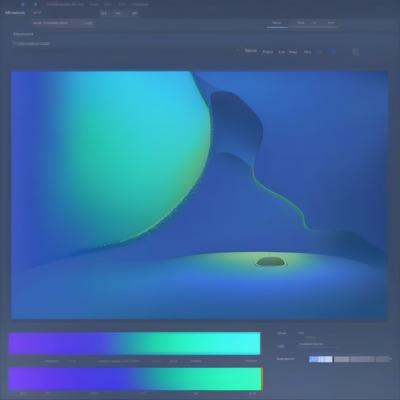
Task: Click the second small icon in the title bar
Action: (x=35, y=4)
